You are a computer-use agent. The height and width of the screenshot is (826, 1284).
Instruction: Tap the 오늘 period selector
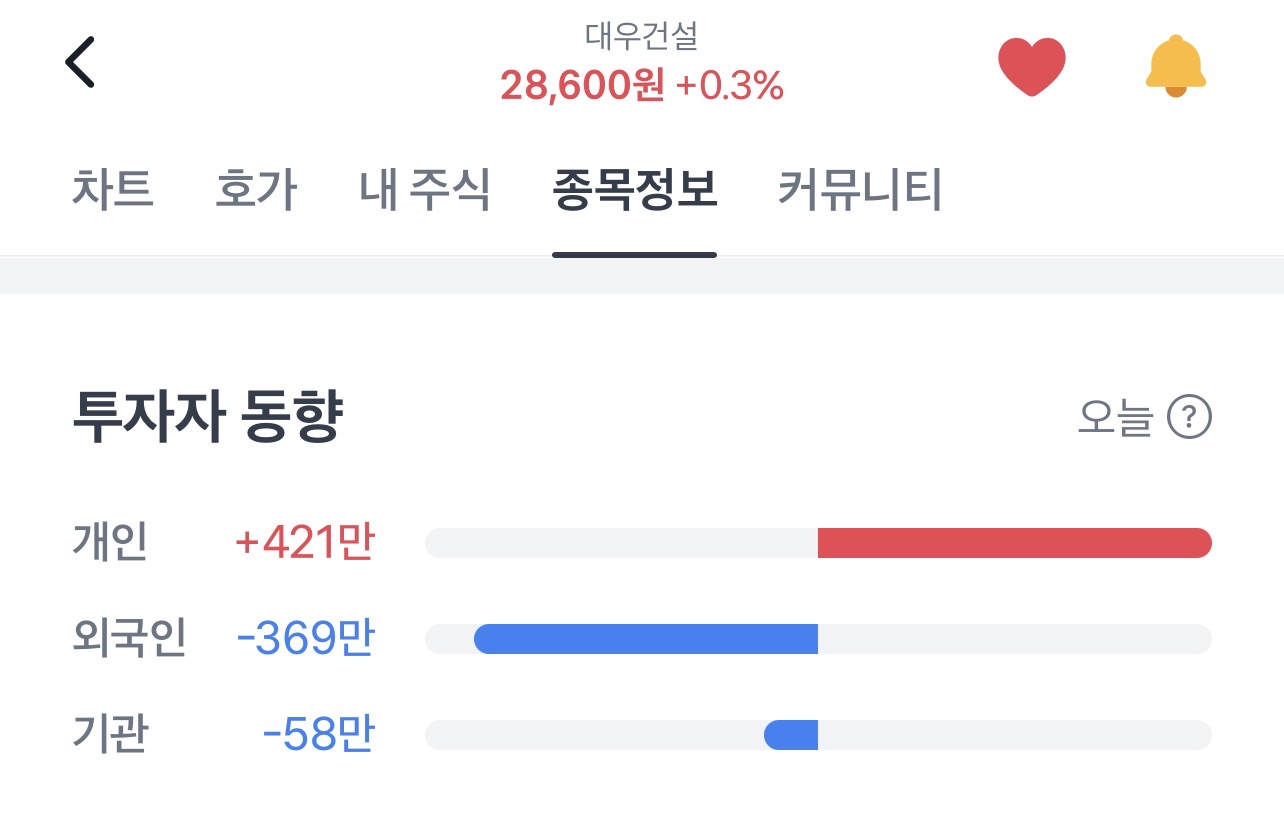pos(1115,417)
